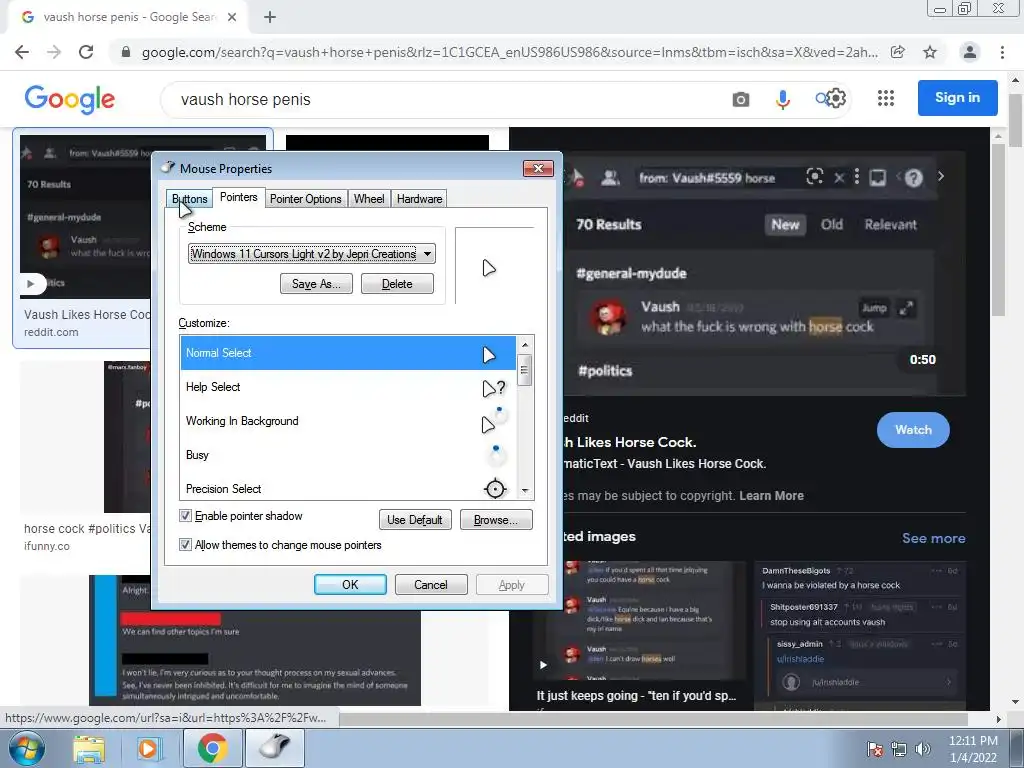
Task: Open the Google apps grid
Action: point(886,98)
